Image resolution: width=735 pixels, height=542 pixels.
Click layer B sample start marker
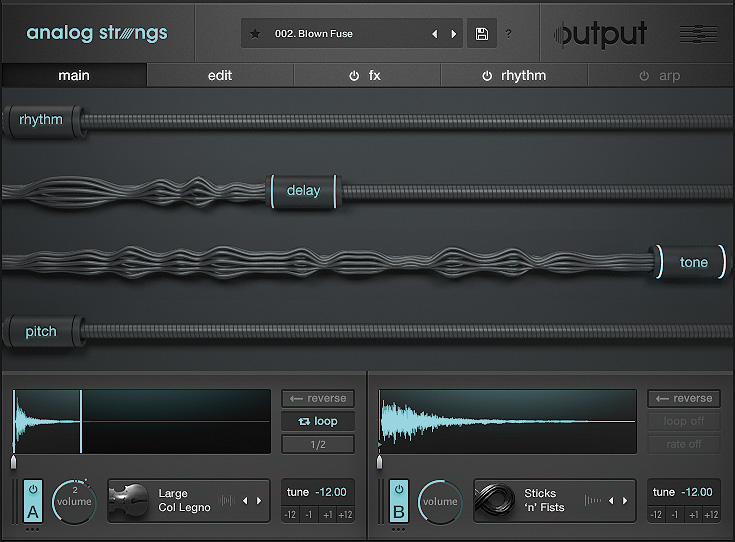(379, 462)
